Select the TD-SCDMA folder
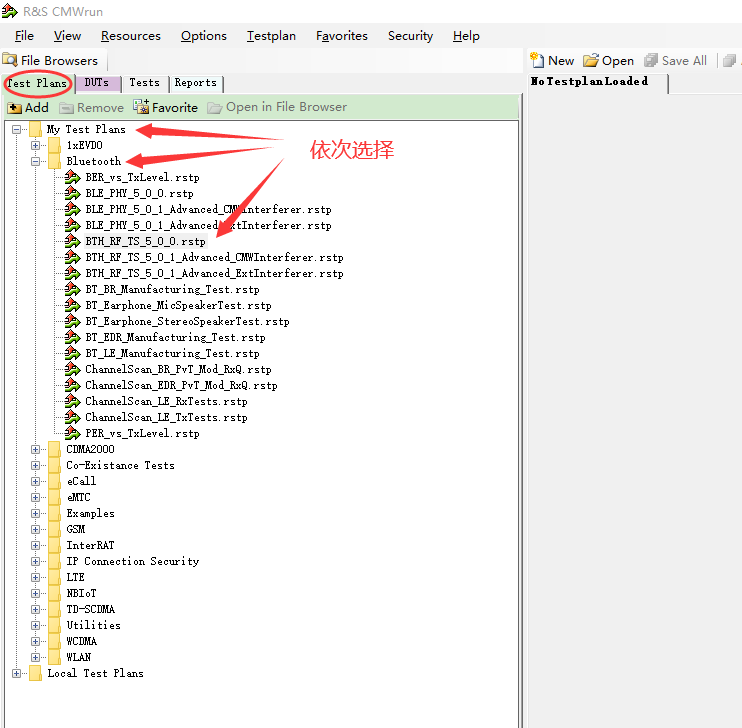742x728 pixels. click(90, 609)
